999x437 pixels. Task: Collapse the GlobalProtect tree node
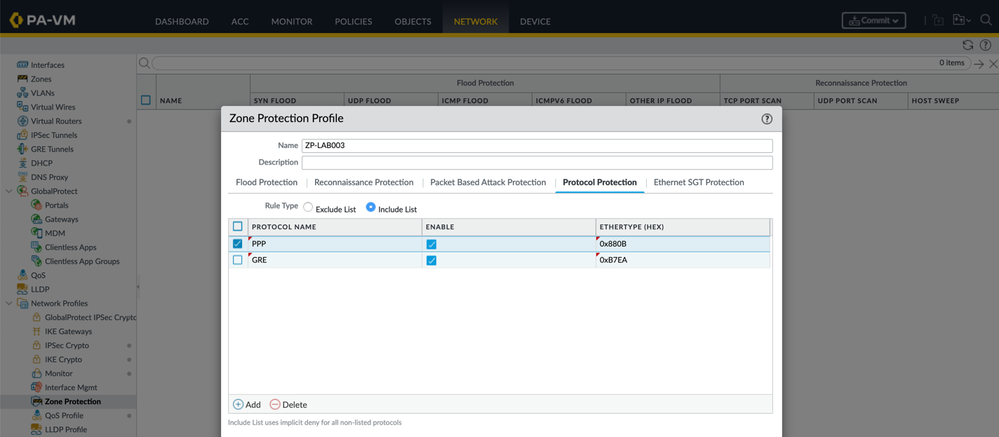tap(9, 191)
